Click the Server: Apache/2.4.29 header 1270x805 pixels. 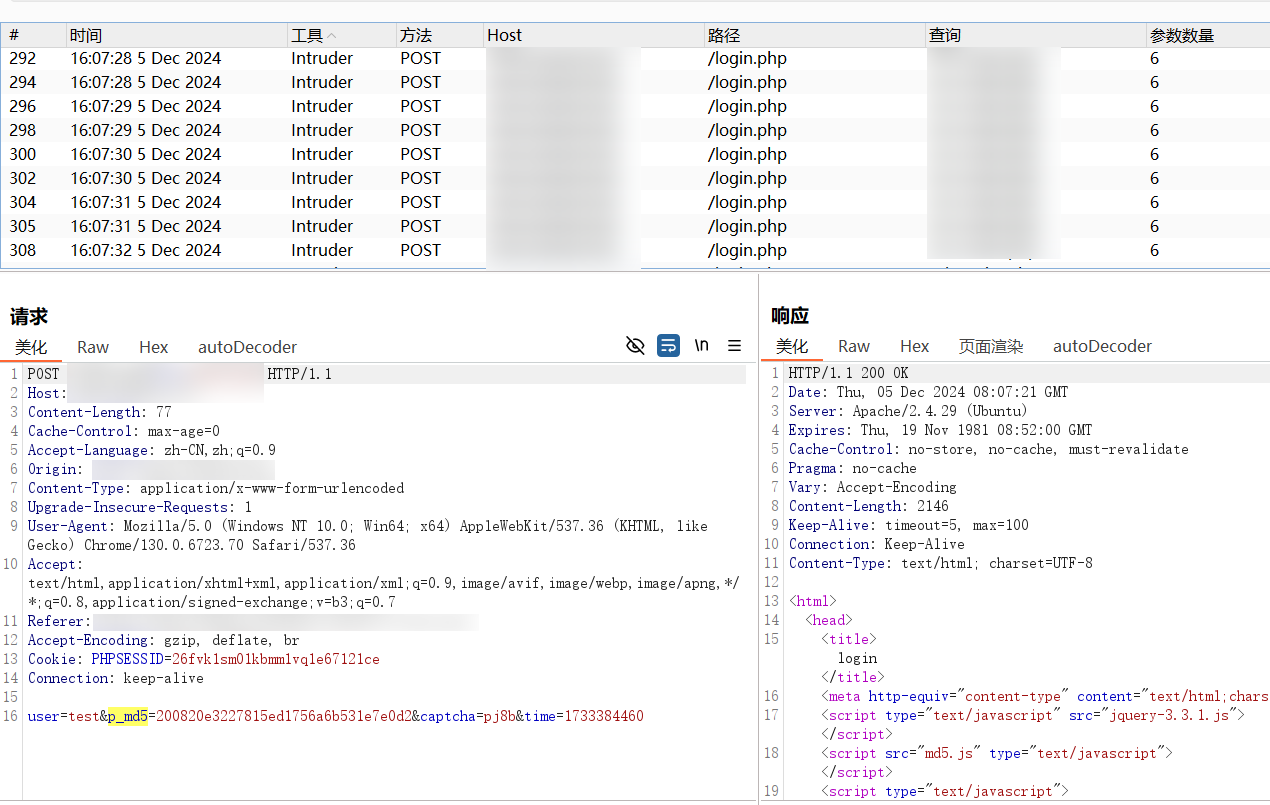(x=908, y=411)
